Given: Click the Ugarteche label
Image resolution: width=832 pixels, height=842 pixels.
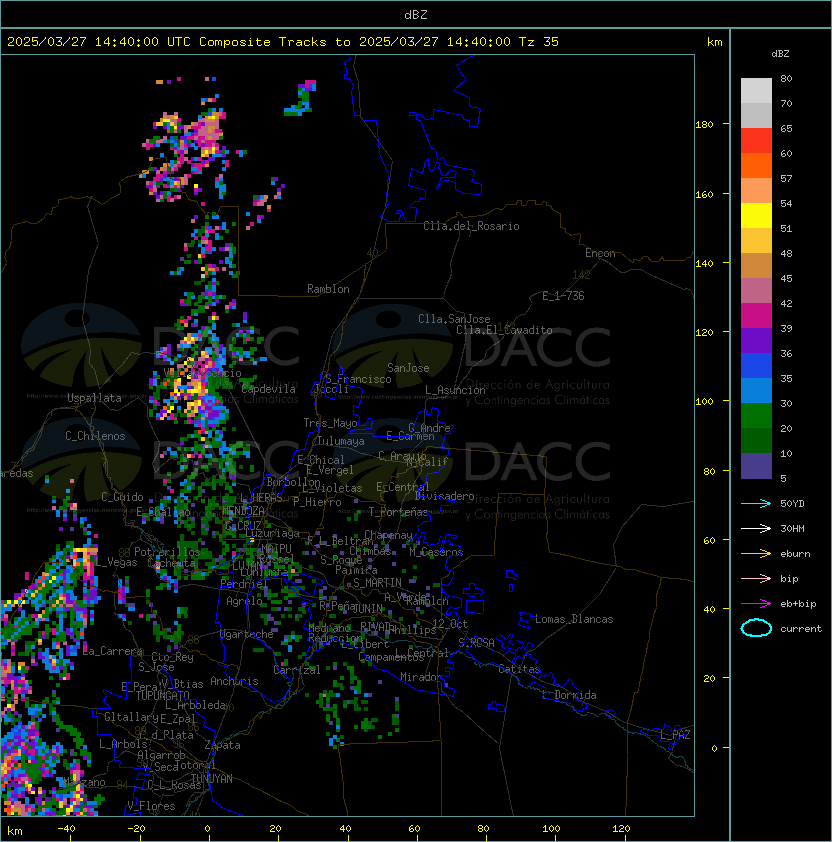Looking at the screenshot, I should [246, 634].
